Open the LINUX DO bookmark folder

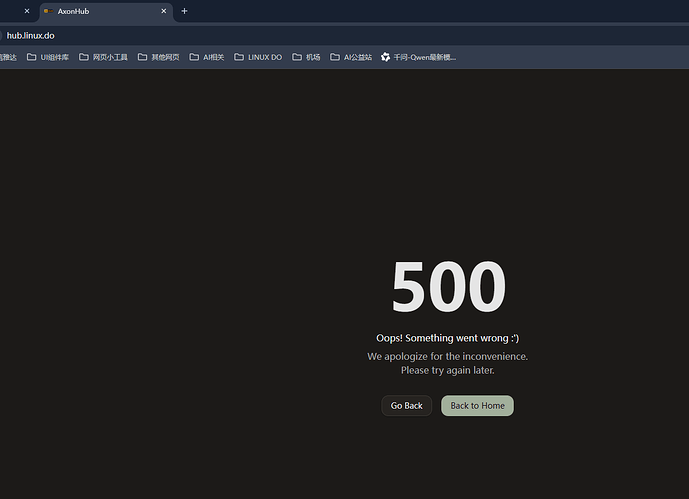tap(258, 57)
